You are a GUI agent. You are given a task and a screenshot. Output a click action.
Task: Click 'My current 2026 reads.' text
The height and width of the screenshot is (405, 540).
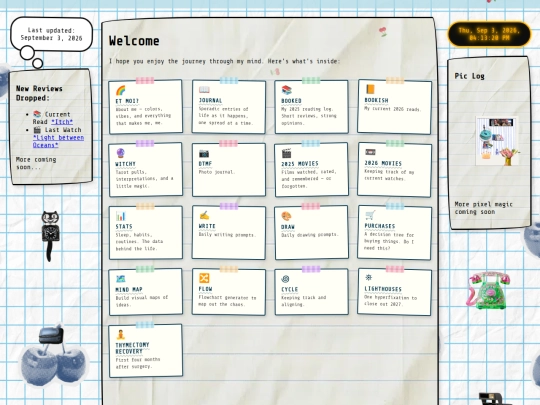(x=393, y=109)
